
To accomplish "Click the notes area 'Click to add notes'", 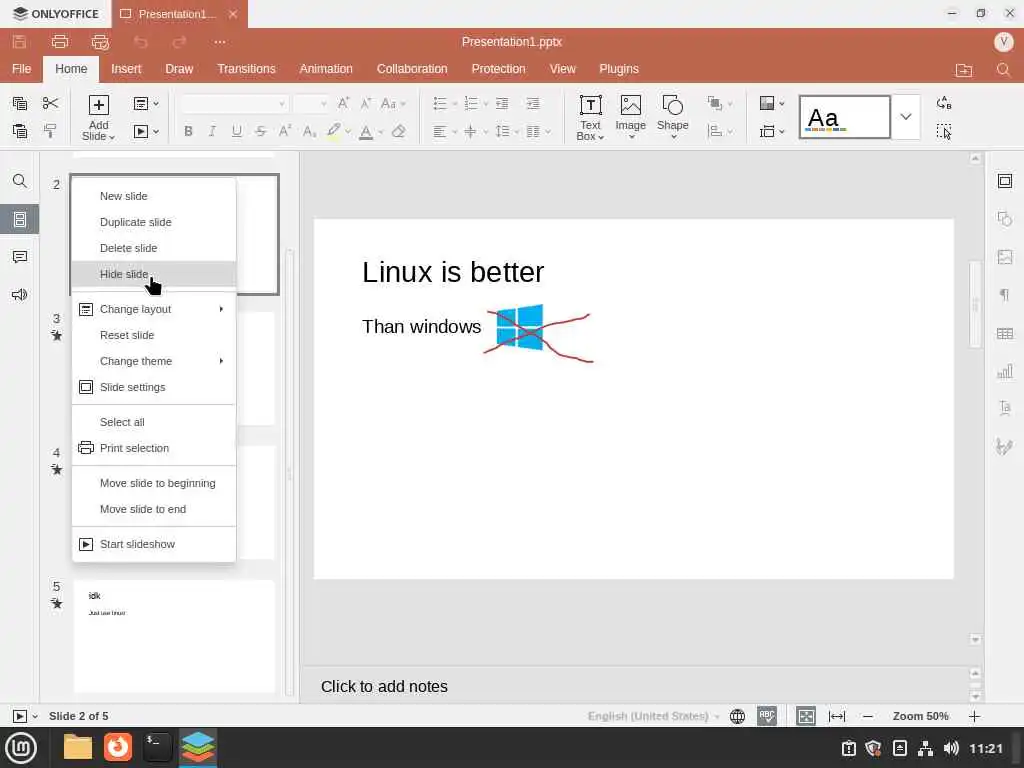I will 384,686.
